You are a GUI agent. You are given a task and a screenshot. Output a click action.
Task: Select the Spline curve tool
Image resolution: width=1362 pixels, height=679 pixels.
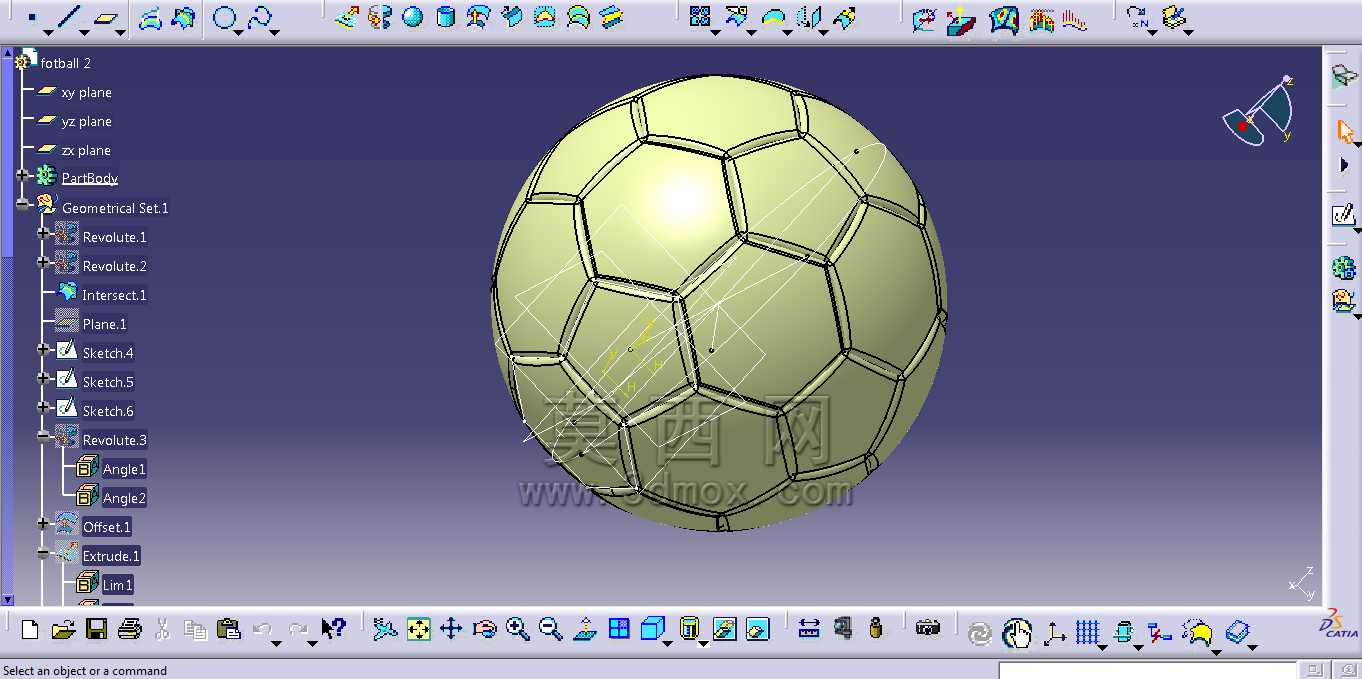point(259,17)
